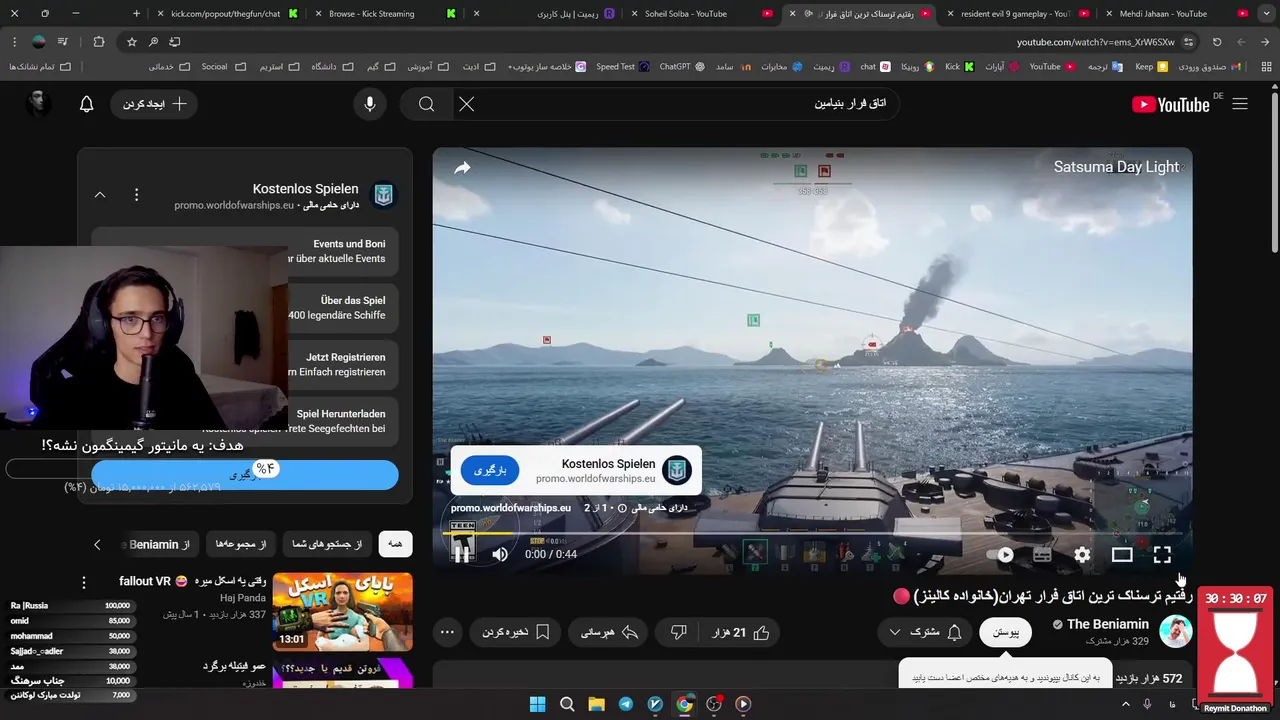1280x720 pixels.
Task: Mute the video player volume
Action: [500, 554]
